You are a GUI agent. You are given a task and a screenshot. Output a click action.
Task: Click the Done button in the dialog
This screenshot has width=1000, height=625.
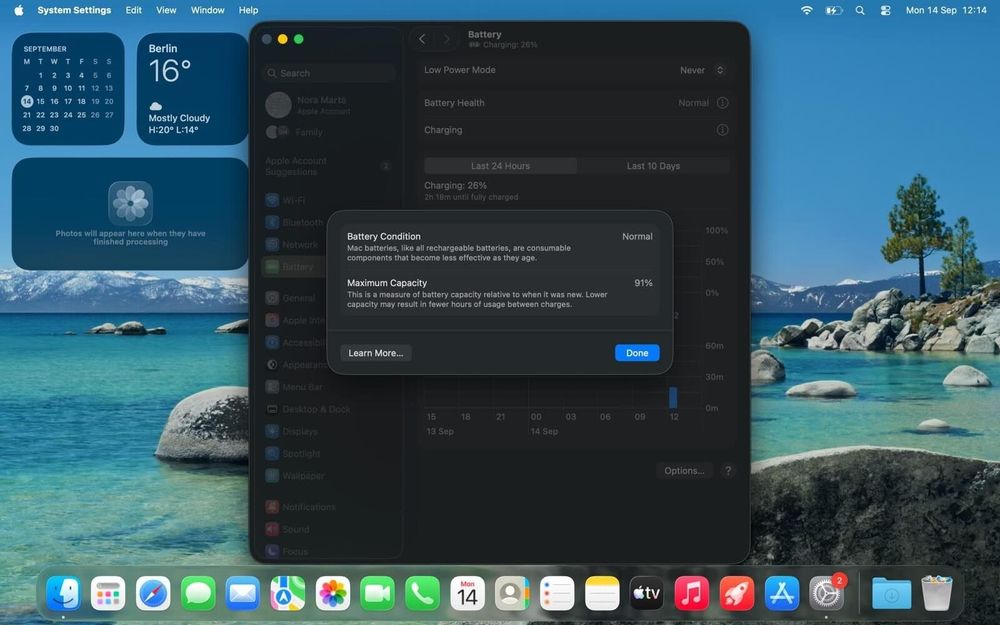coord(637,353)
